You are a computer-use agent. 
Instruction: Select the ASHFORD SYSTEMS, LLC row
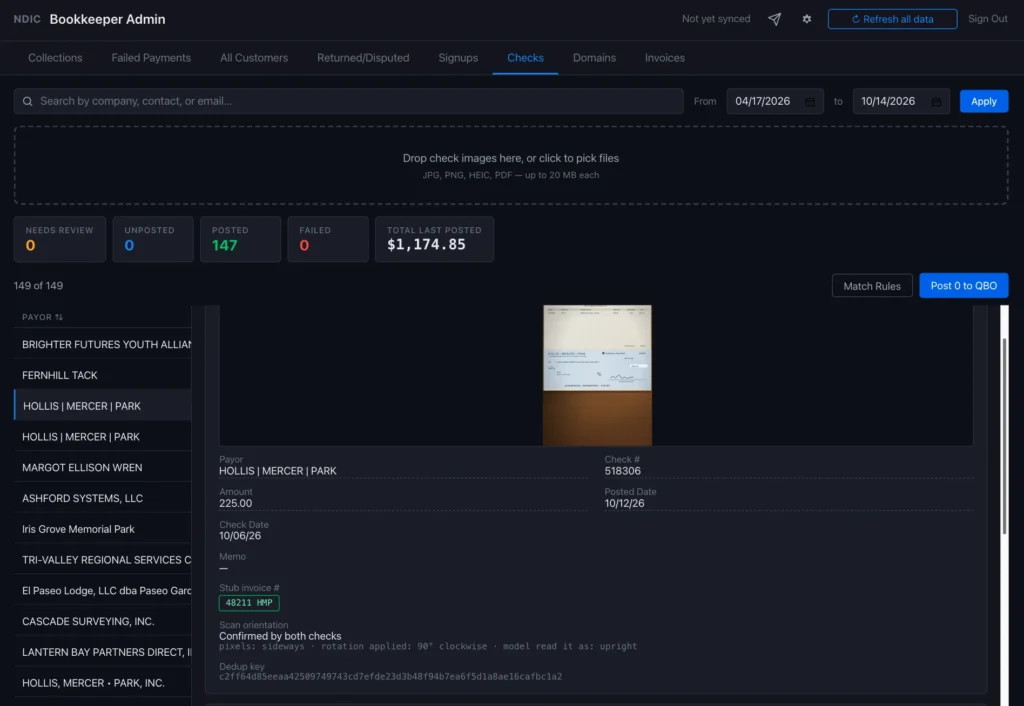click(x=103, y=498)
